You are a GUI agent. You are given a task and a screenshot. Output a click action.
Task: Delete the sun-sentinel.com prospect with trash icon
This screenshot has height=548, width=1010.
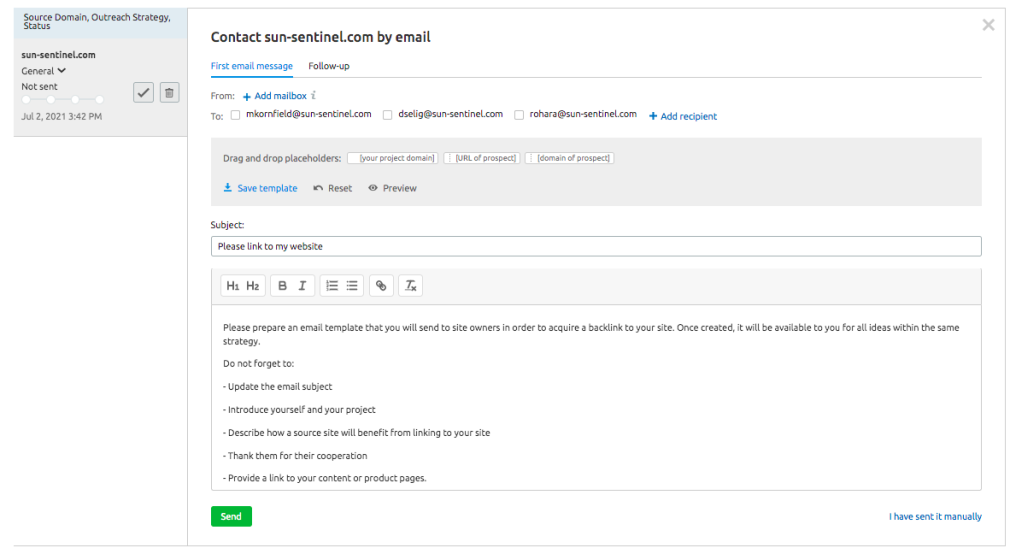pyautogui.click(x=169, y=92)
